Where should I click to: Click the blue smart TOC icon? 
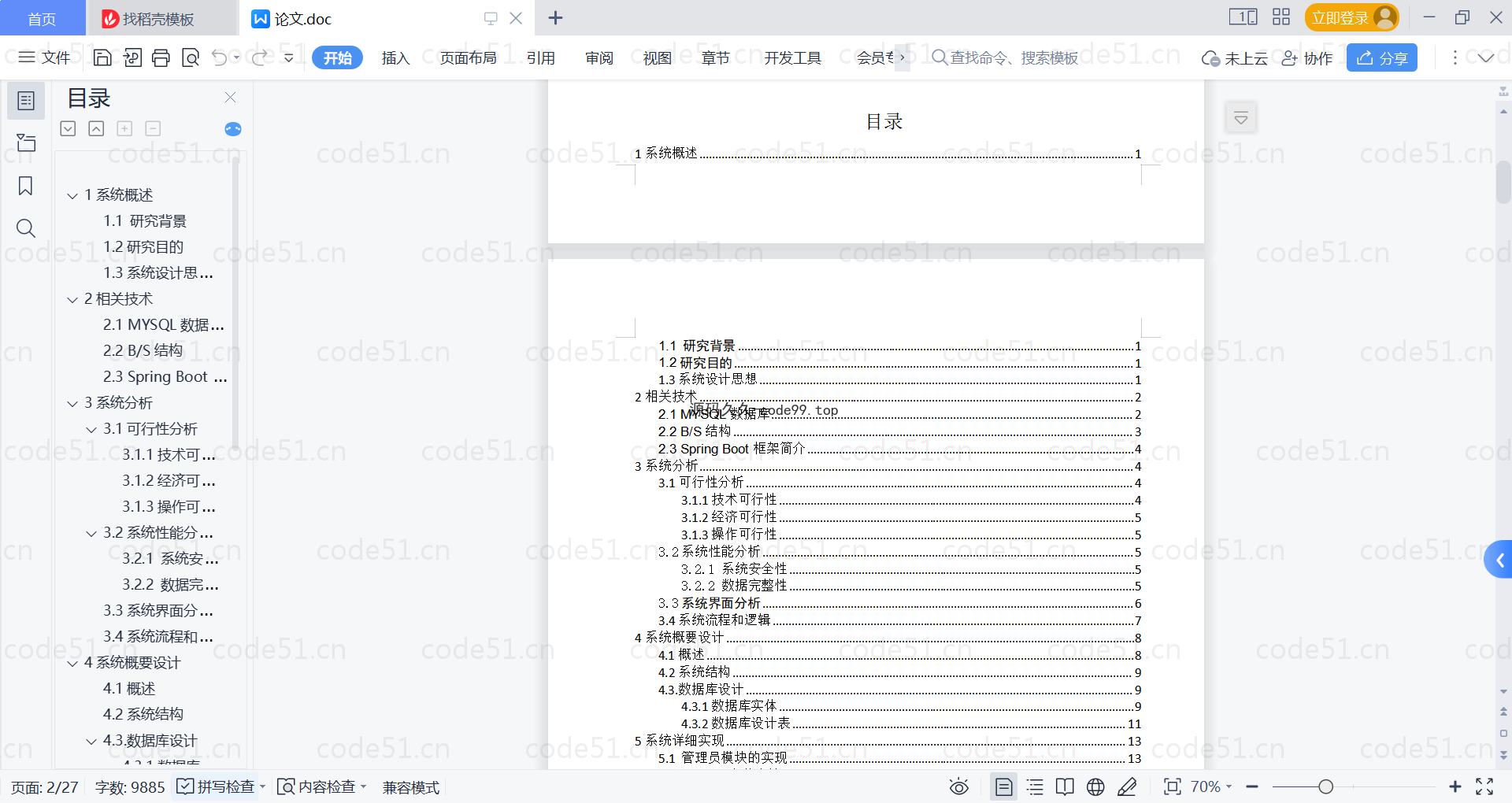[x=233, y=129]
